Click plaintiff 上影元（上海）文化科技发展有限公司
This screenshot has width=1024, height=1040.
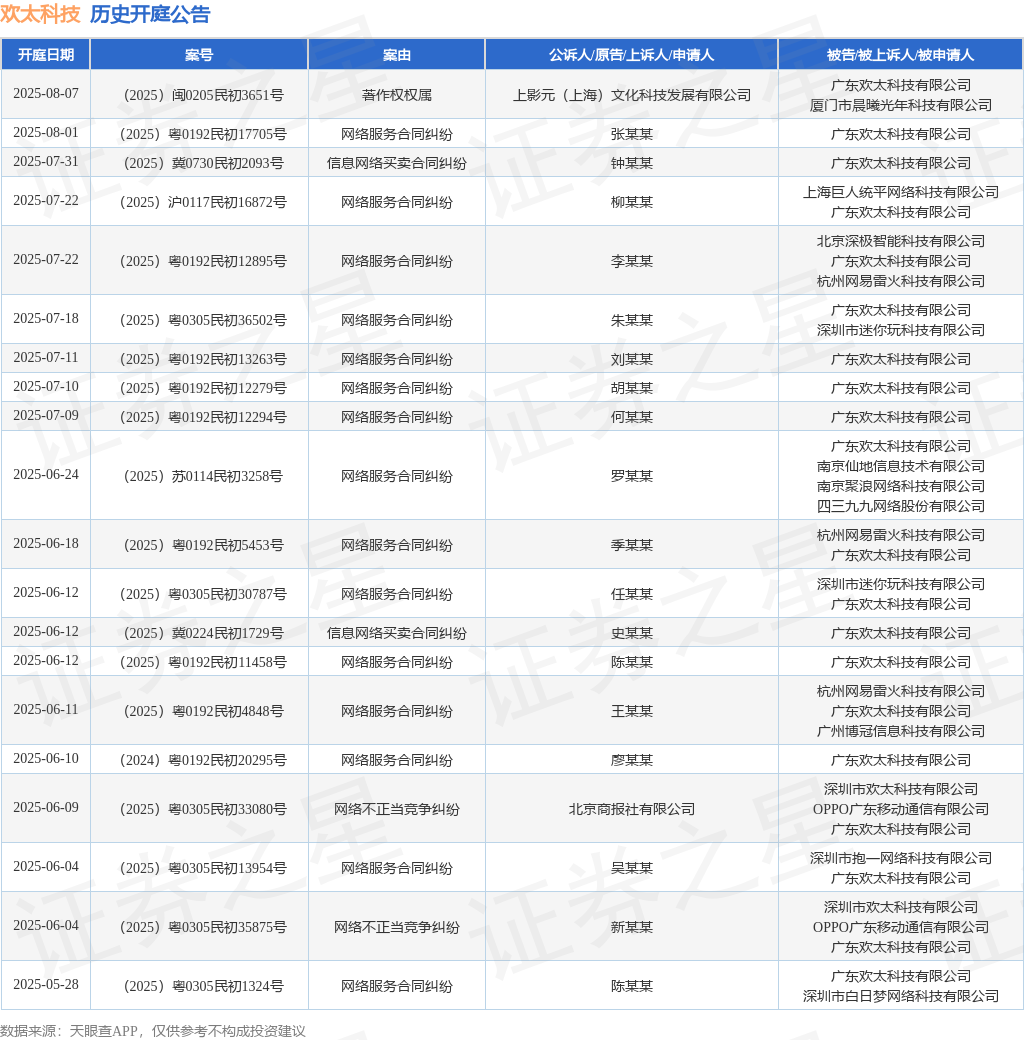coord(631,95)
